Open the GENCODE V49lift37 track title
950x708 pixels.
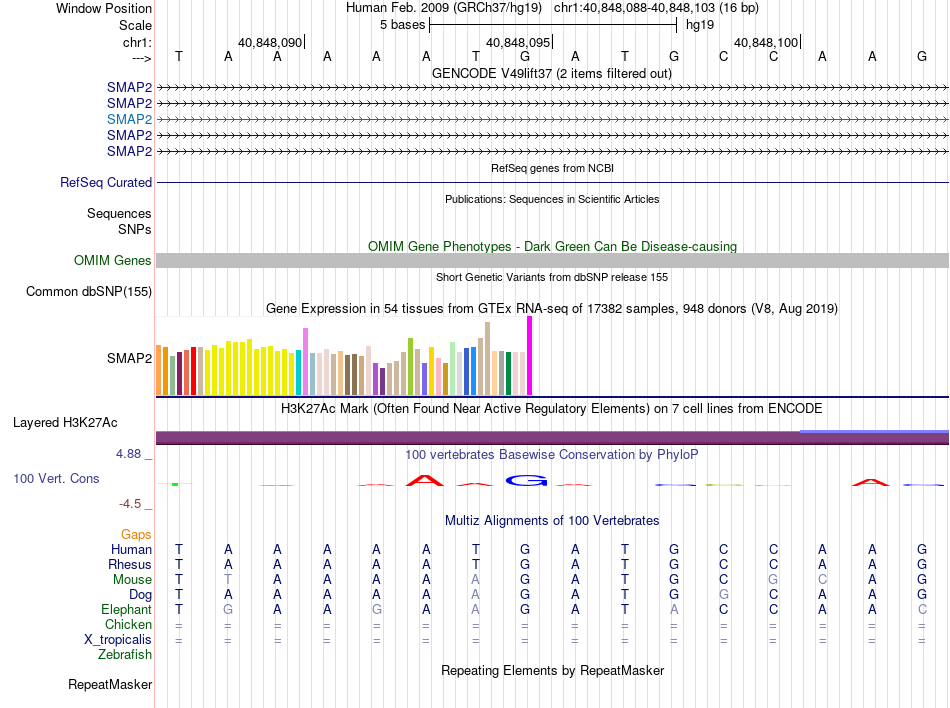click(551, 73)
